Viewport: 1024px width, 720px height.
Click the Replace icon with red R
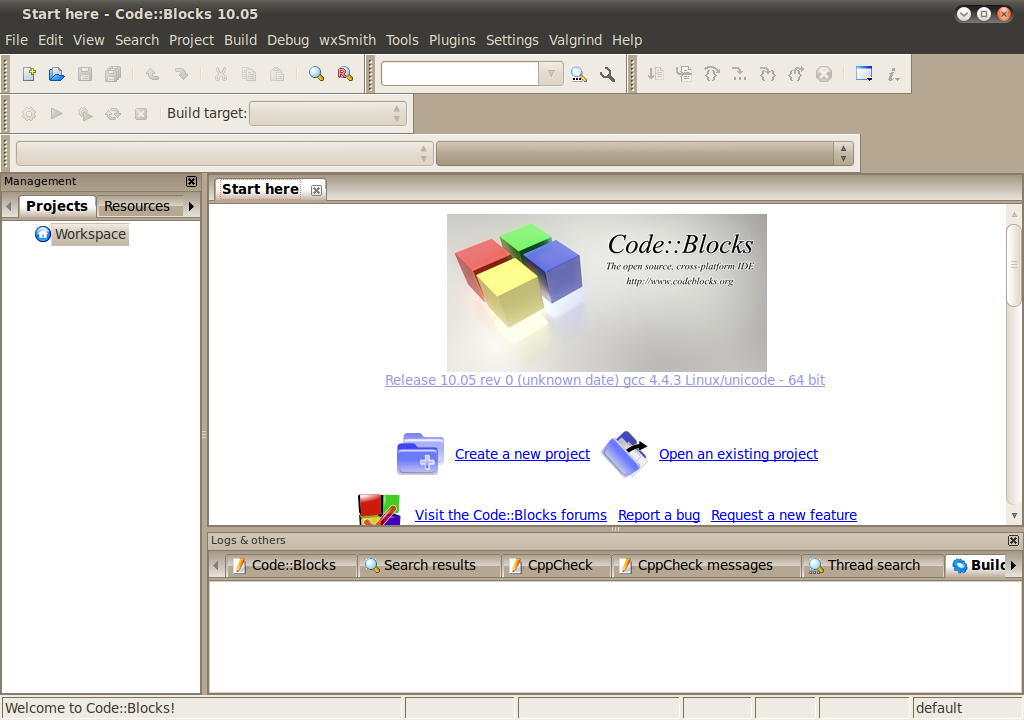(x=345, y=74)
